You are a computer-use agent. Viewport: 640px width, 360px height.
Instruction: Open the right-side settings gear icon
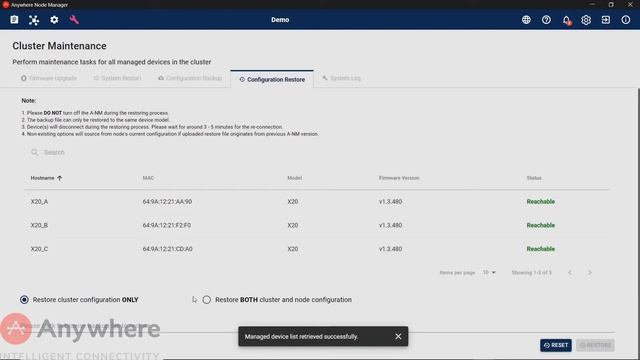coord(586,20)
